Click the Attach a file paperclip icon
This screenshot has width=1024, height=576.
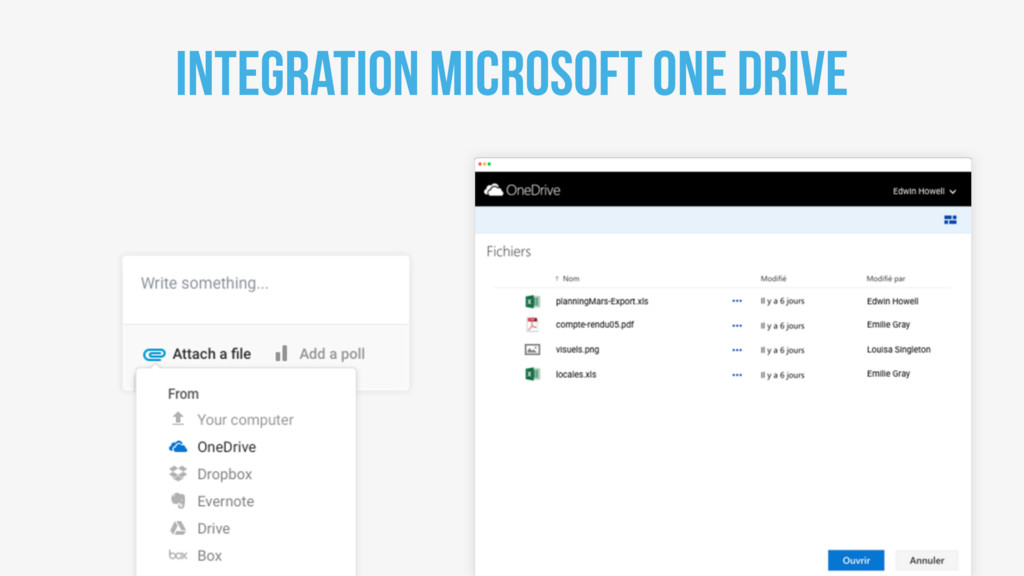(x=154, y=354)
